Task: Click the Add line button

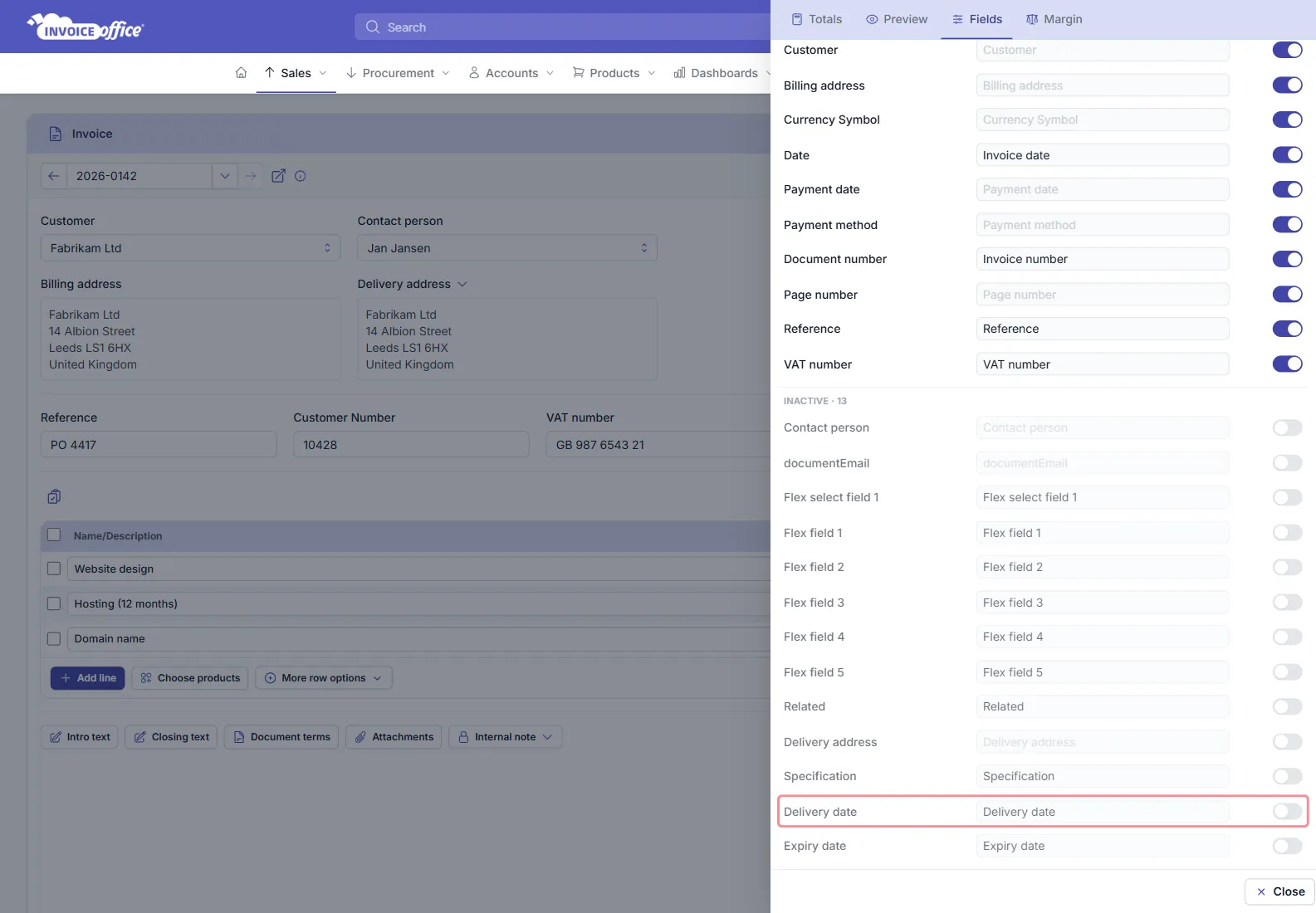Action: pyautogui.click(x=88, y=678)
